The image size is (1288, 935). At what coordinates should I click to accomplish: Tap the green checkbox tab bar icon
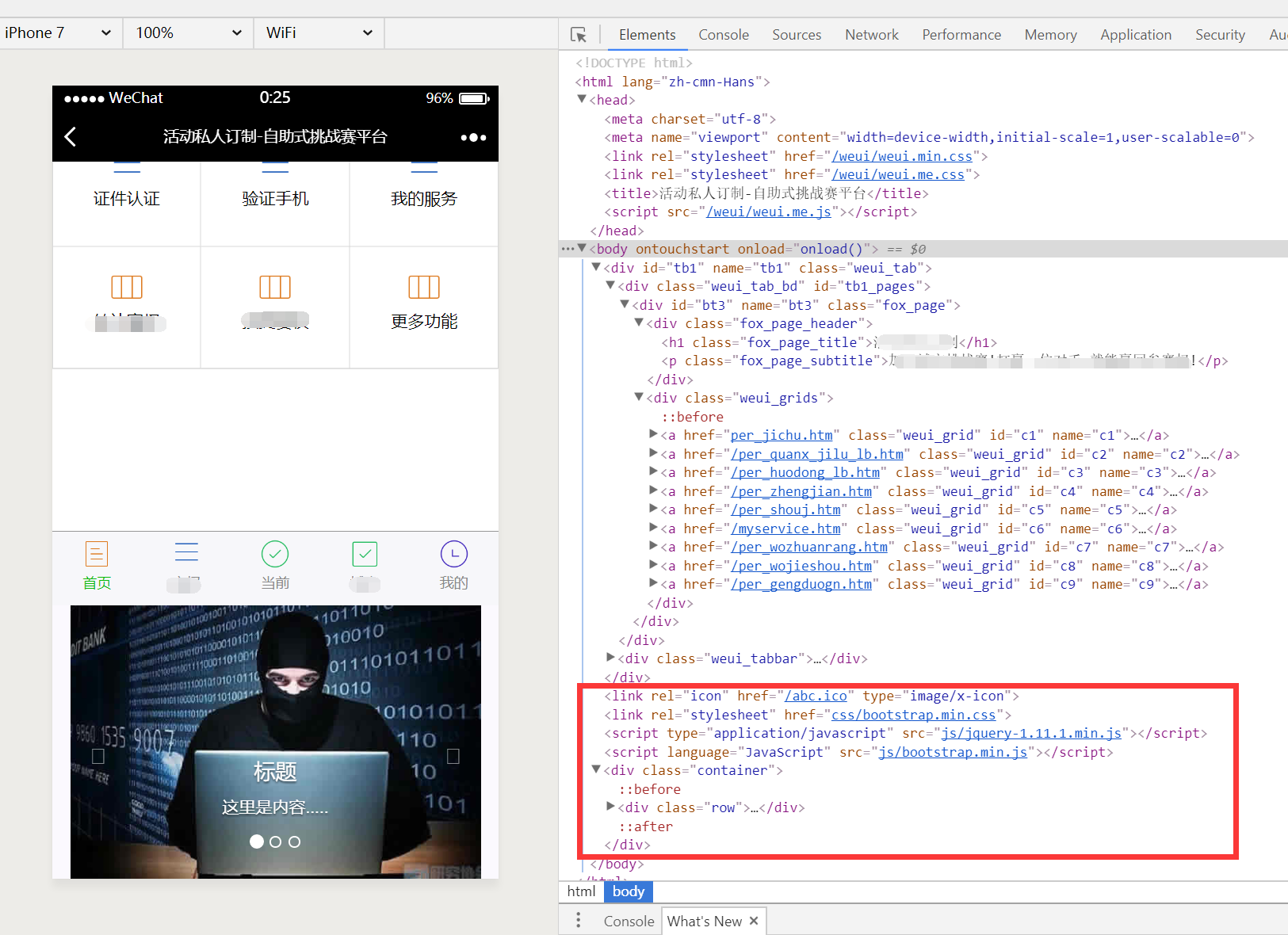(x=365, y=554)
